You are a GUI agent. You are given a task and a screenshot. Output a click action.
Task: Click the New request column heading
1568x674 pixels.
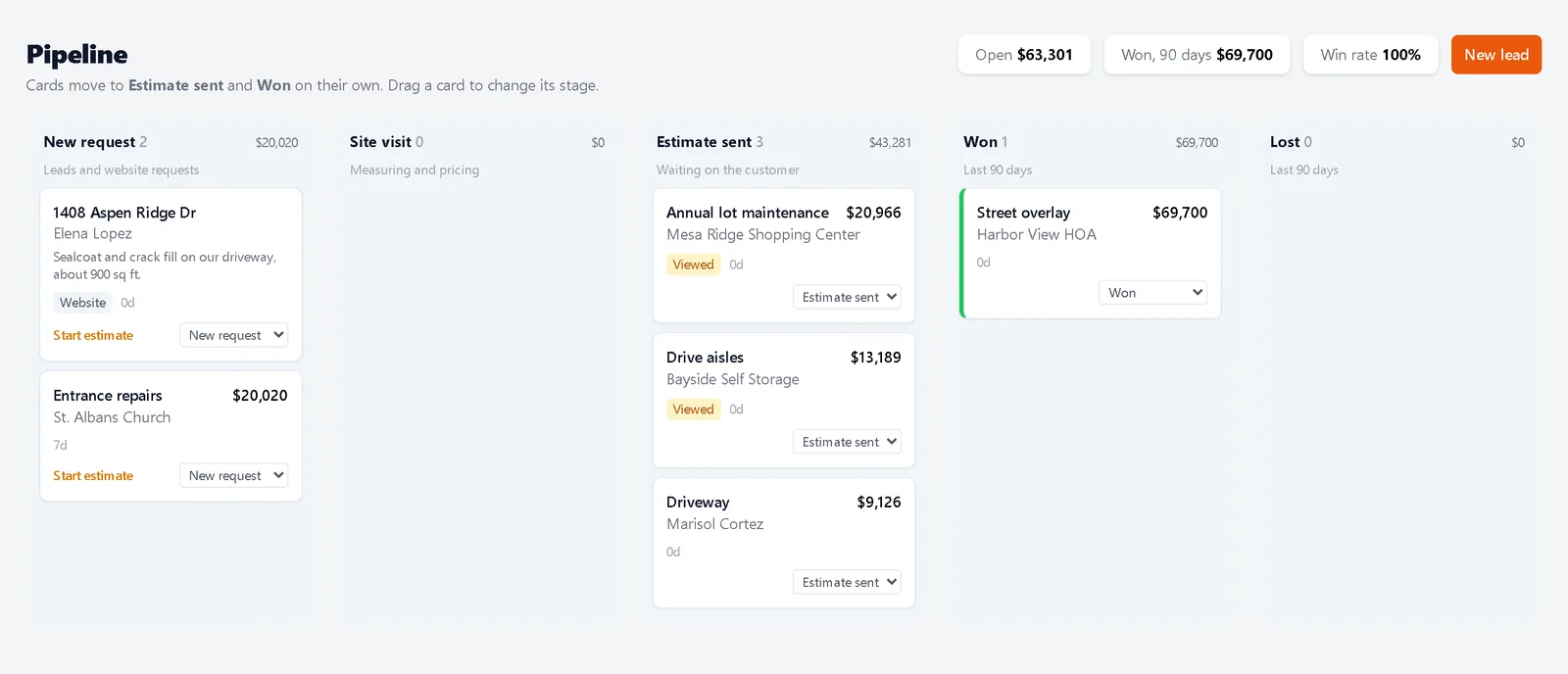[89, 142]
